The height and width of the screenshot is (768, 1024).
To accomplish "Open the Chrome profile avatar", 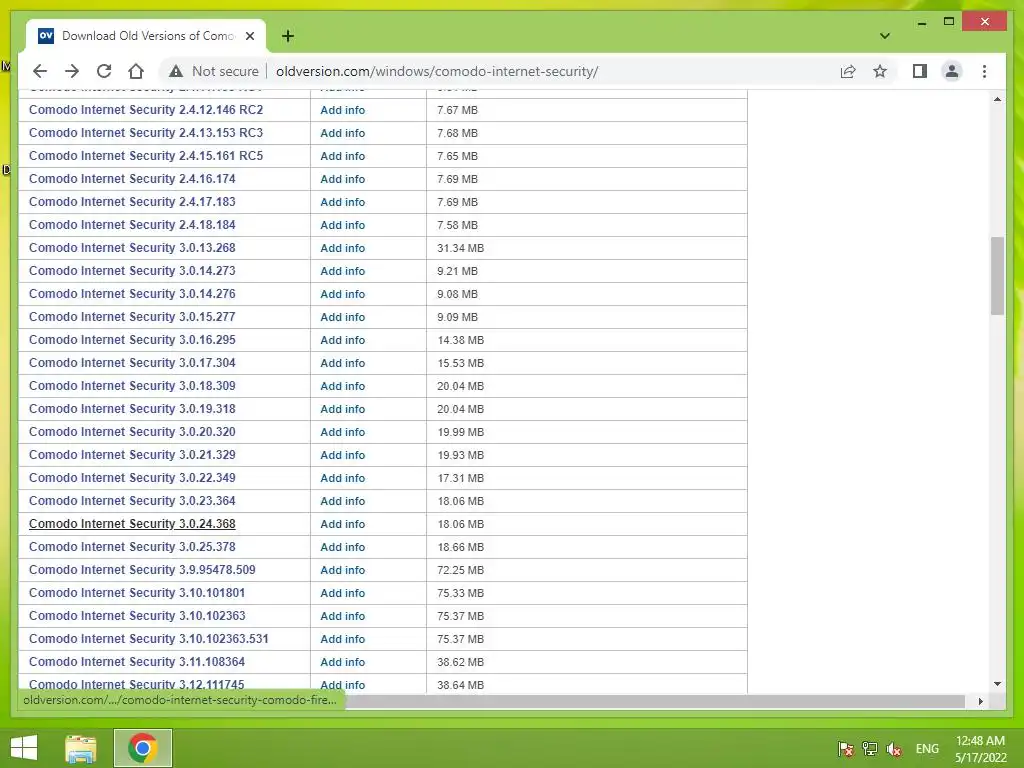I will [952, 71].
